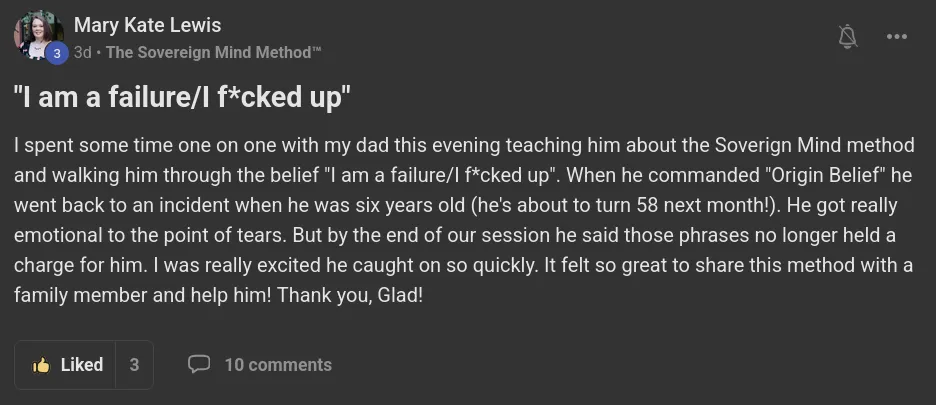The image size is (936, 405).
Task: Click the 3d post timestamp
Action: coord(82,52)
